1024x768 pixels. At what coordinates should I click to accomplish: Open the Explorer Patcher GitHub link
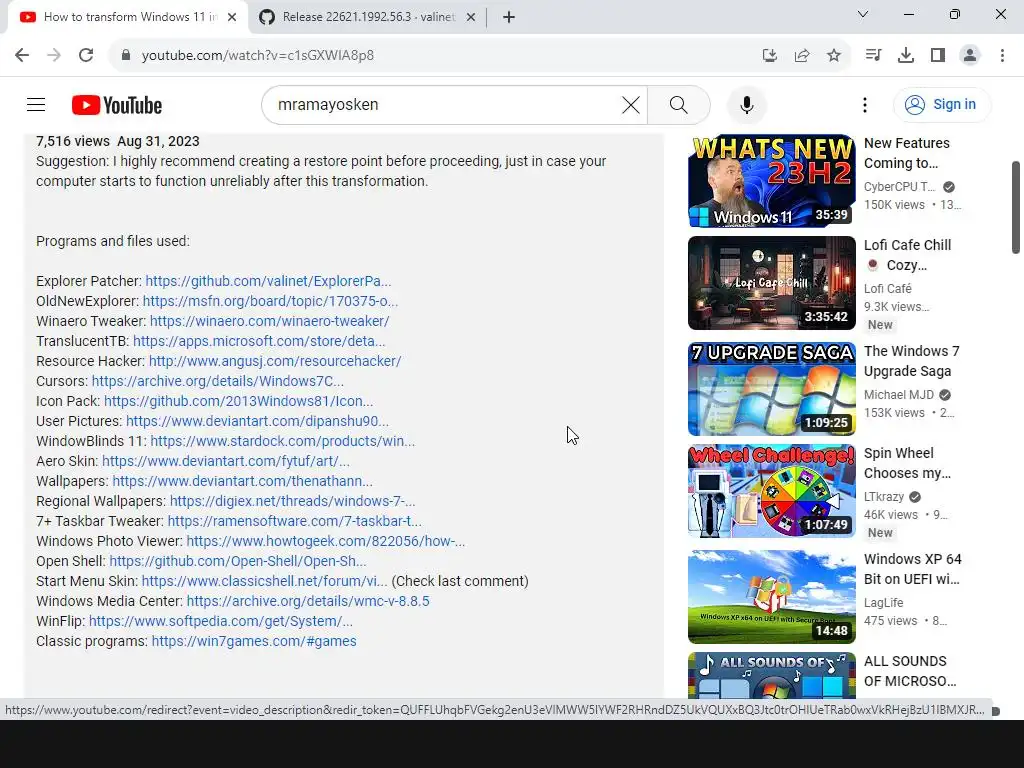coord(268,281)
